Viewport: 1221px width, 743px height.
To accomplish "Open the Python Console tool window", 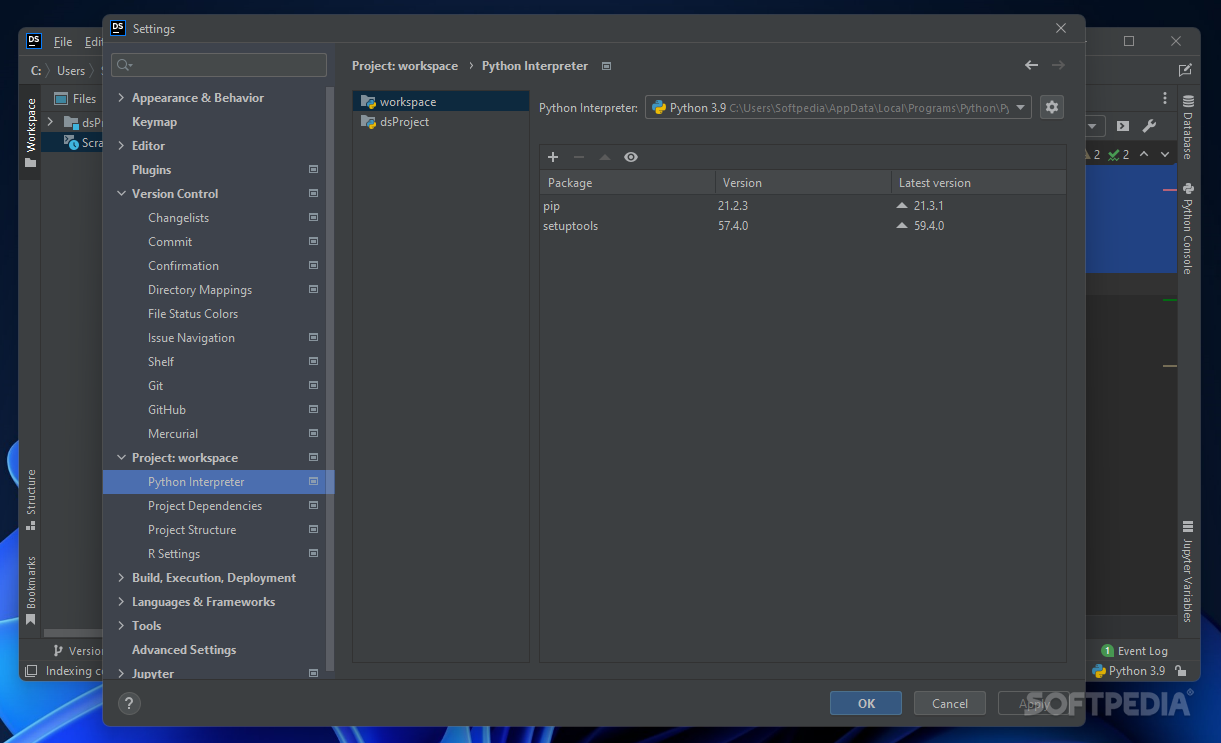I will pyautogui.click(x=1188, y=228).
